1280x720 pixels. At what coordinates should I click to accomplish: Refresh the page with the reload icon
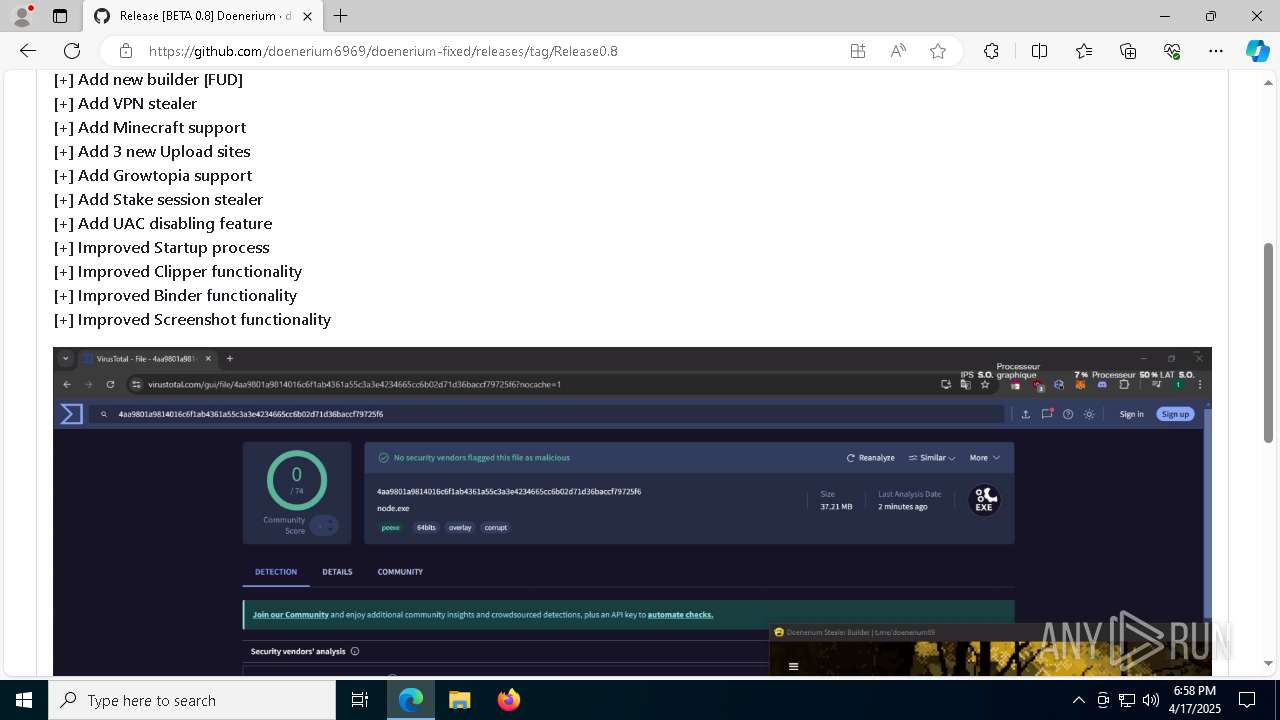point(72,51)
